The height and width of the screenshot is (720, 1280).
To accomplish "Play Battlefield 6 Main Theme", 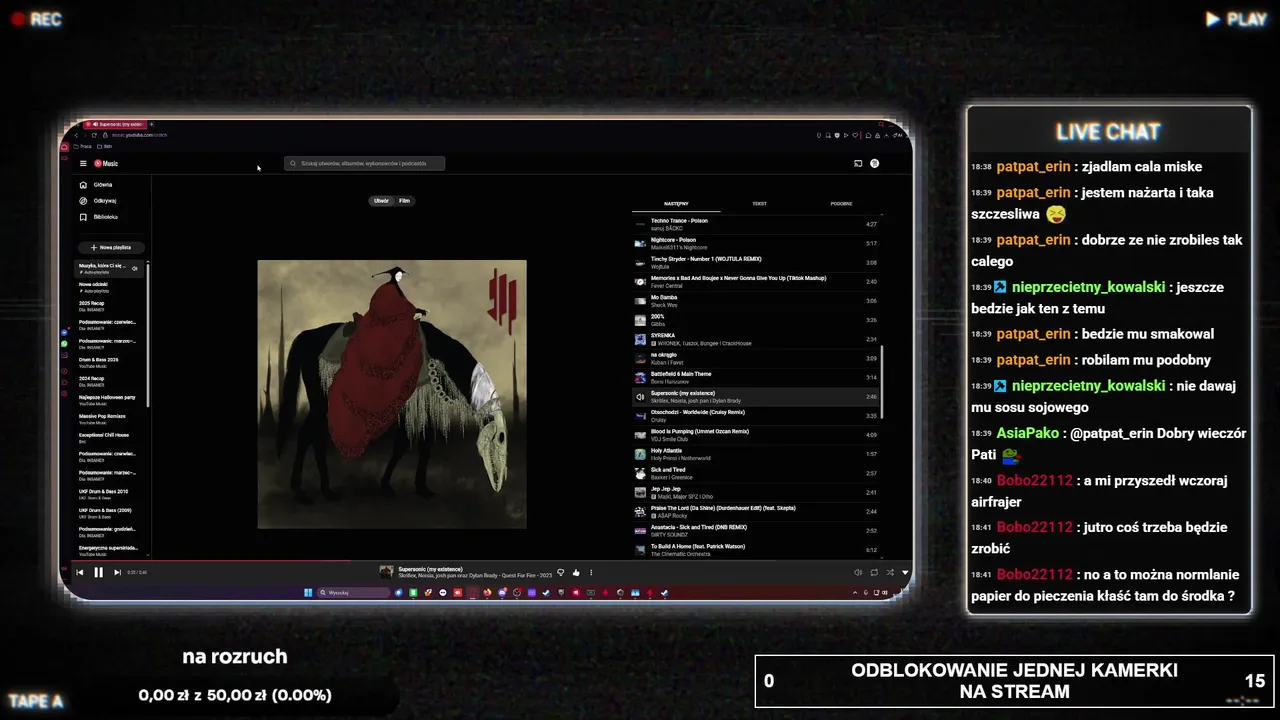I will pos(758,377).
